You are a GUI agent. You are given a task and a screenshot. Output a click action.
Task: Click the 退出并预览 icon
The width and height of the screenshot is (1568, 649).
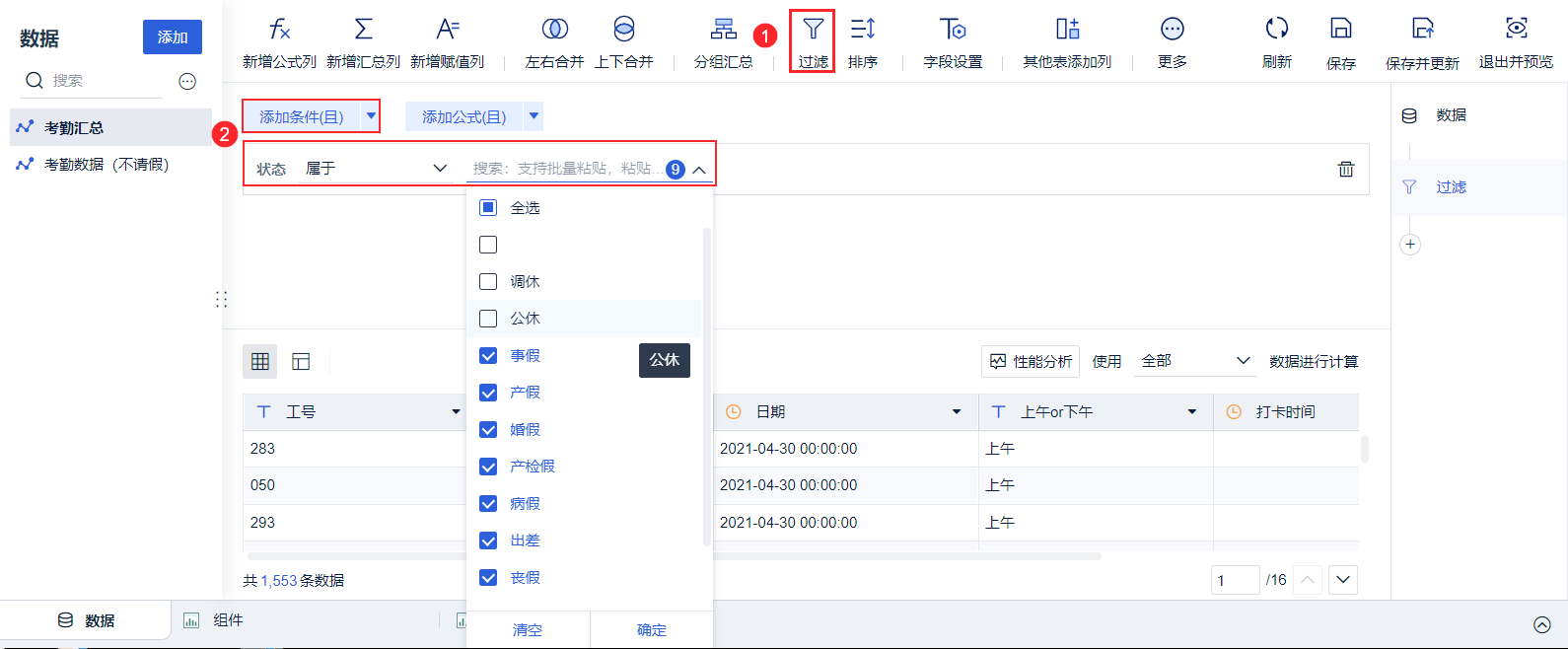tap(1516, 29)
